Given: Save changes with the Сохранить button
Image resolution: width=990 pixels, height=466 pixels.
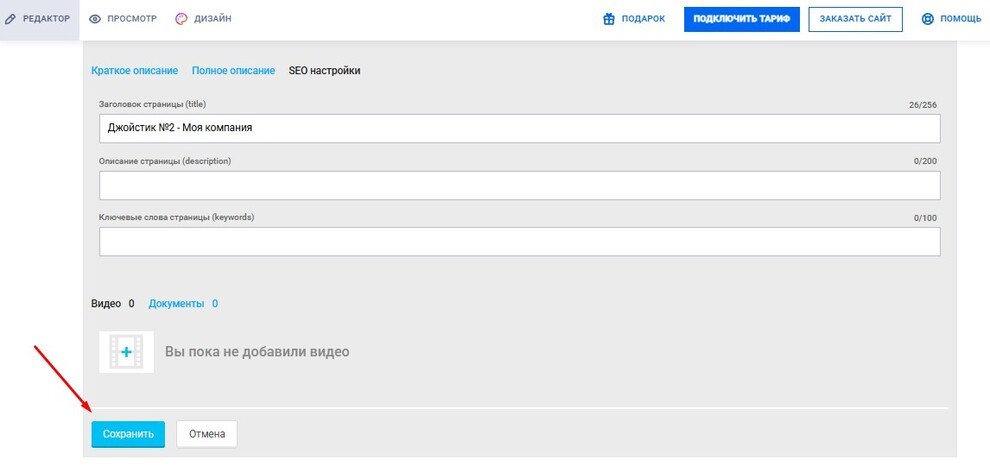Looking at the screenshot, I should pyautogui.click(x=128, y=434).
